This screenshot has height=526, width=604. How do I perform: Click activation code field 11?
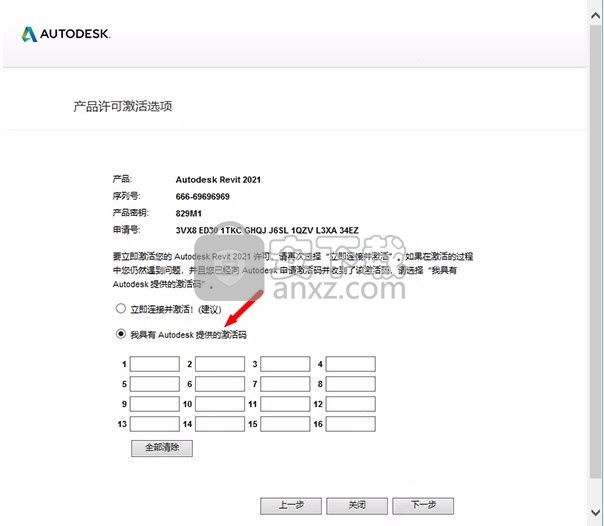point(285,404)
